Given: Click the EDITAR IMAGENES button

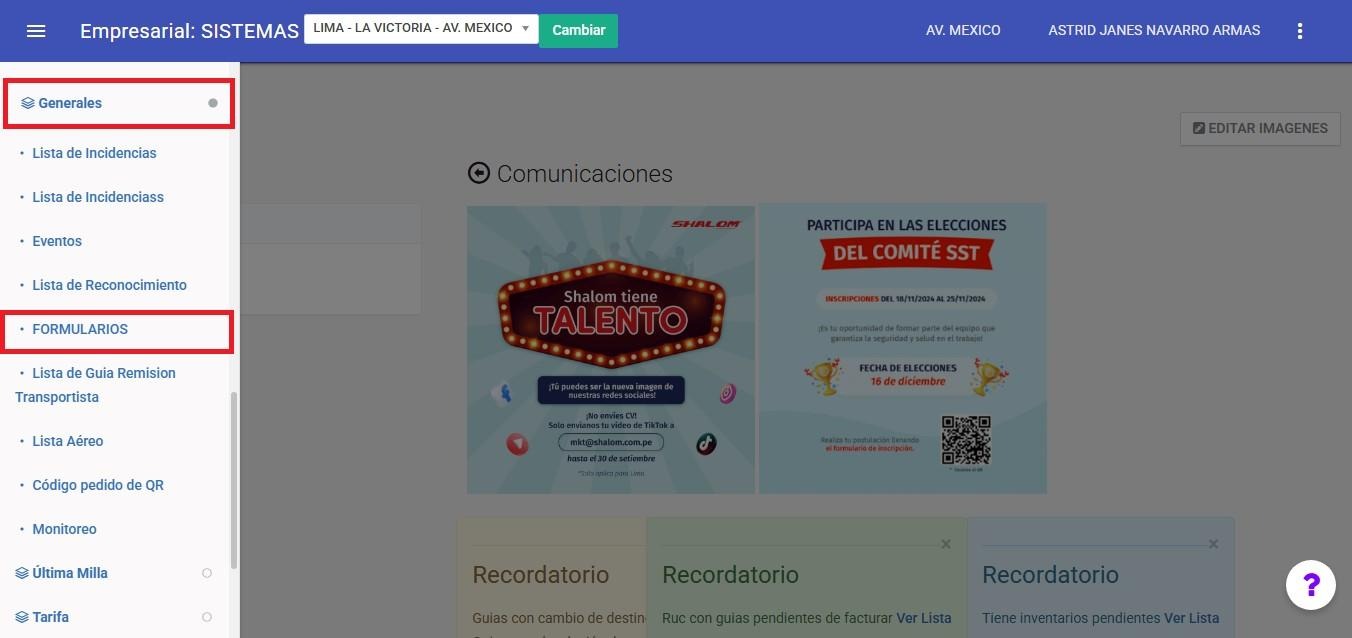Looking at the screenshot, I should (1260, 128).
